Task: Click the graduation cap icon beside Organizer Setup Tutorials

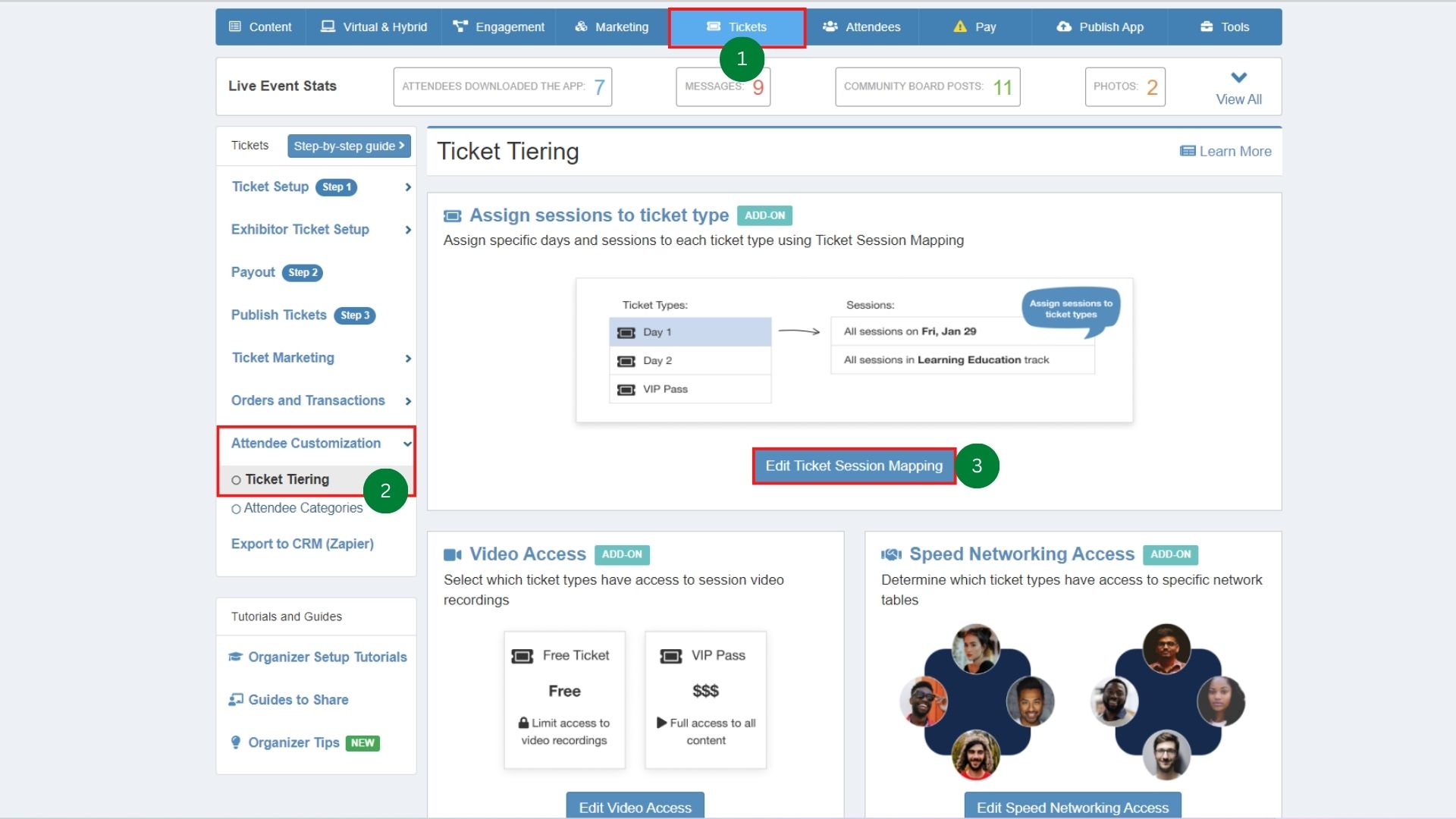Action: pos(235,657)
